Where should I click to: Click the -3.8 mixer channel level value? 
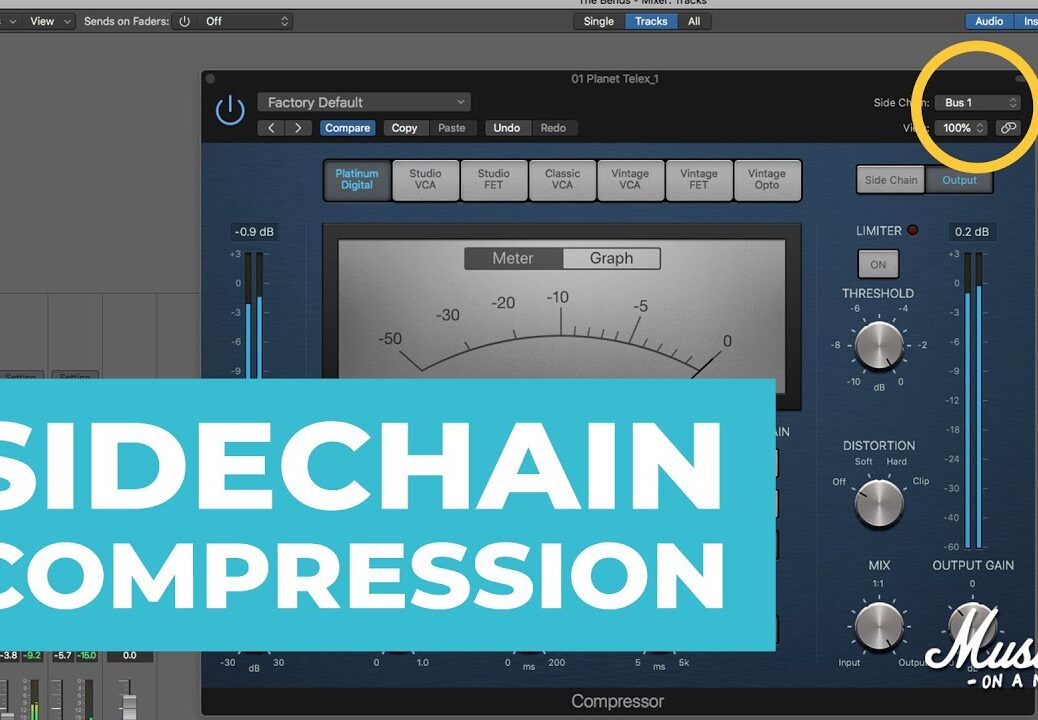pos(9,656)
